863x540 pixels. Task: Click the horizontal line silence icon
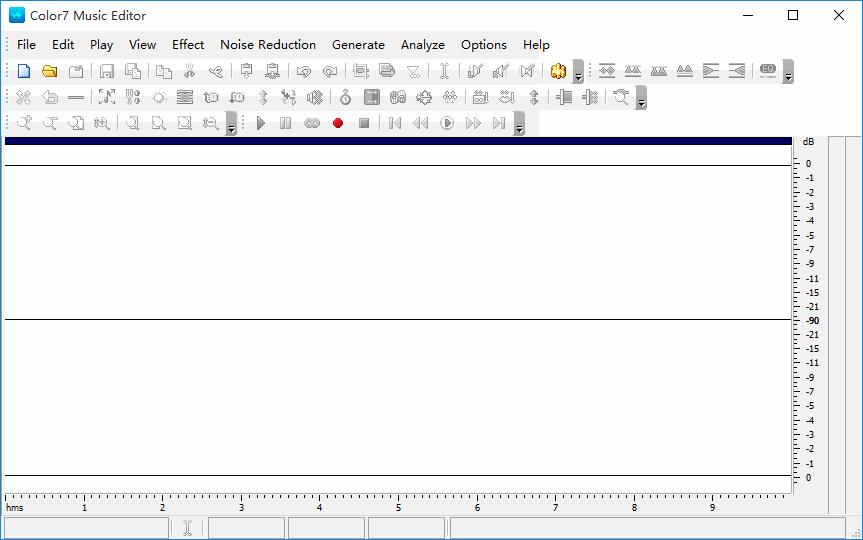click(x=76, y=97)
